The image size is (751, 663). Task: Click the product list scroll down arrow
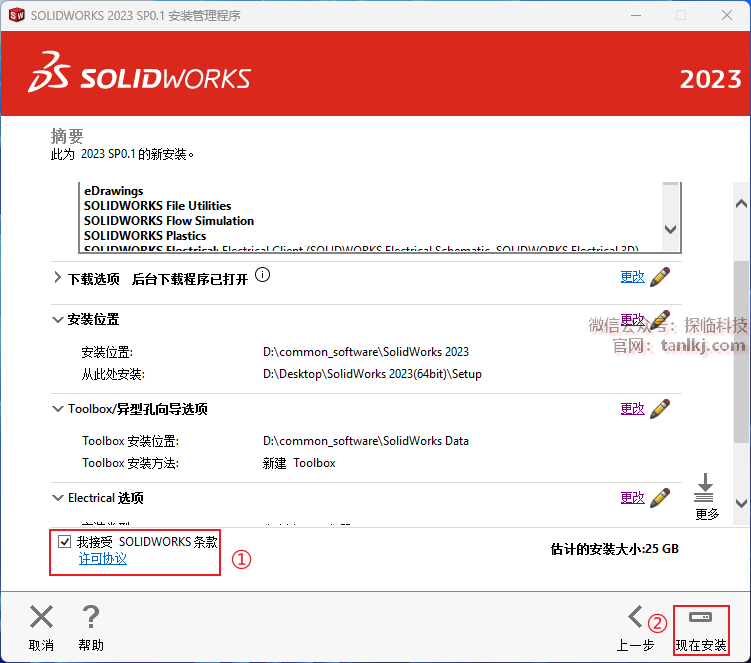click(671, 229)
